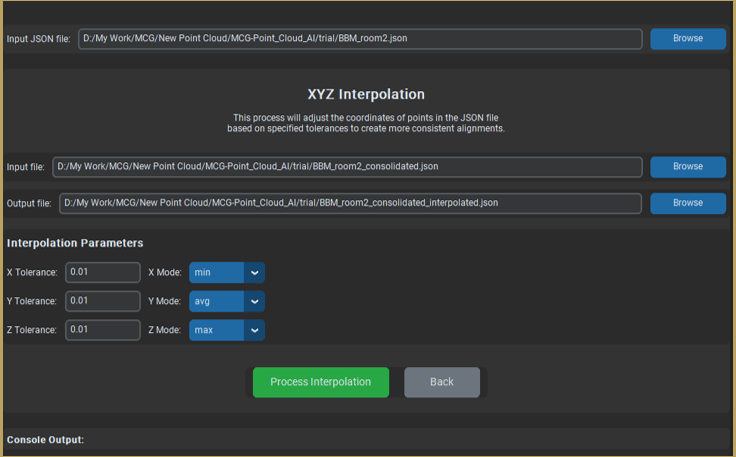Click the X Tolerance label
Viewport: 736px width, 457px height.
tap(32, 273)
